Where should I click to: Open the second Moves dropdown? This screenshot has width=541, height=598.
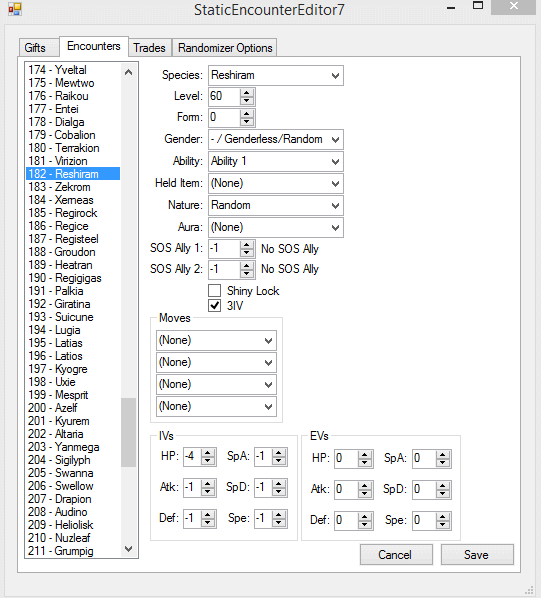216,362
